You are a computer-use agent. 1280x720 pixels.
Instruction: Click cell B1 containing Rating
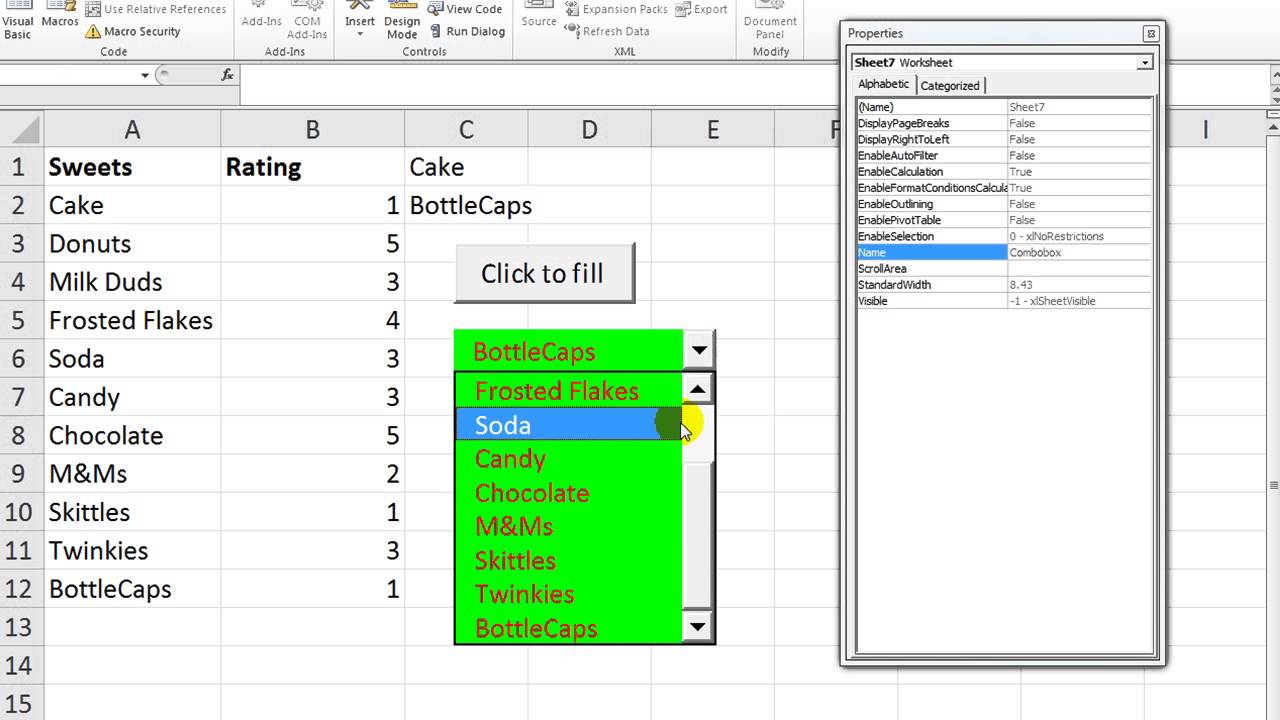pyautogui.click(x=312, y=166)
